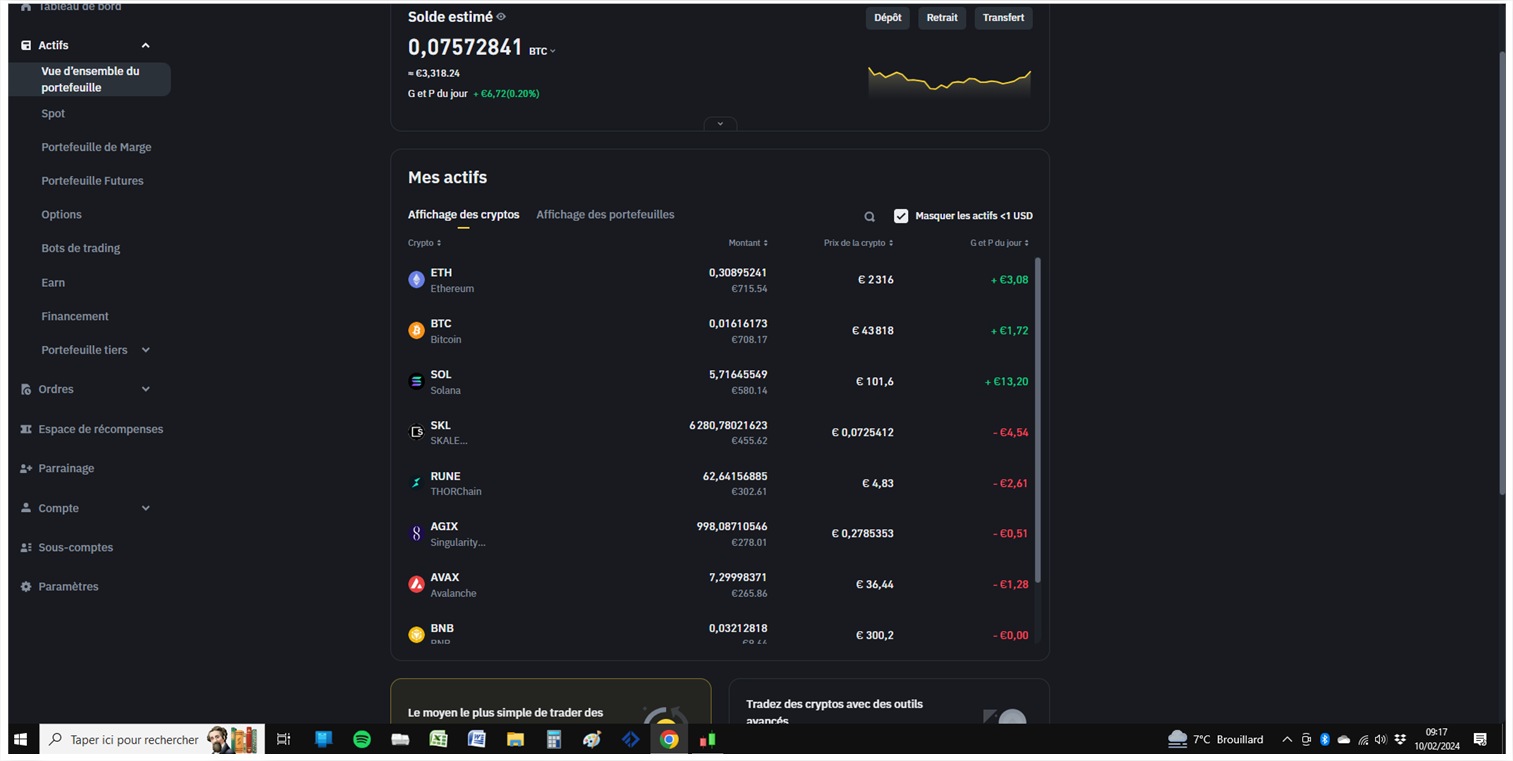Sort by G et P du jour column
This screenshot has height=761, width=1513.
[x=999, y=243]
